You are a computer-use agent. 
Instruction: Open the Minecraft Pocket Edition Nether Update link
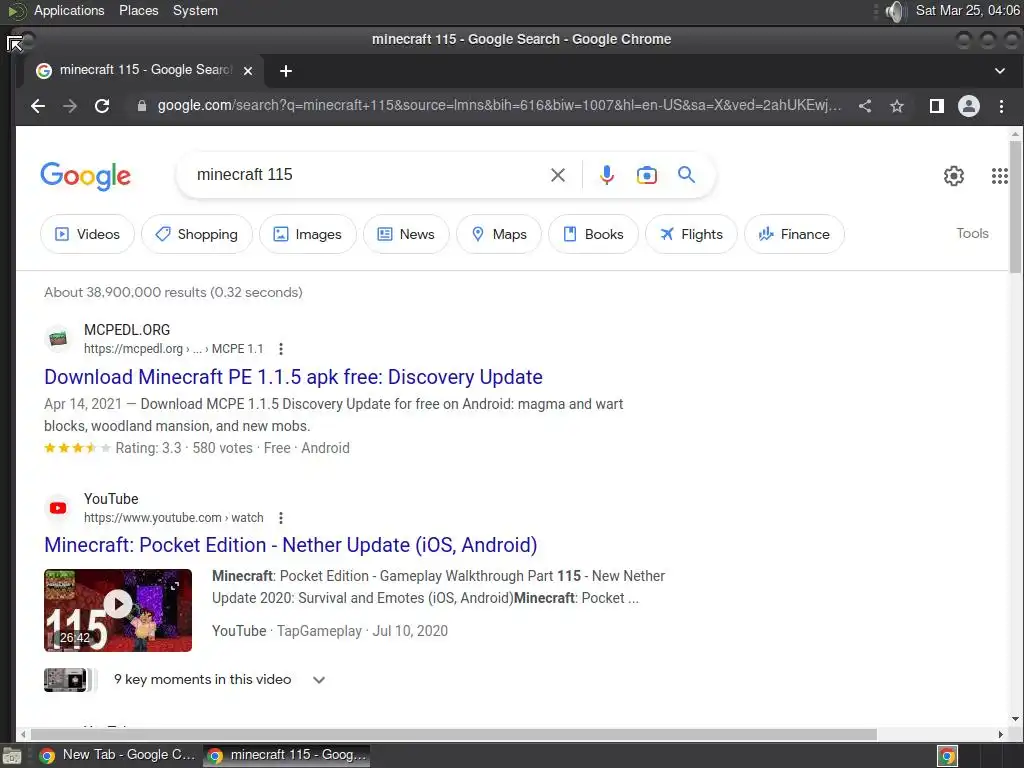pos(291,545)
